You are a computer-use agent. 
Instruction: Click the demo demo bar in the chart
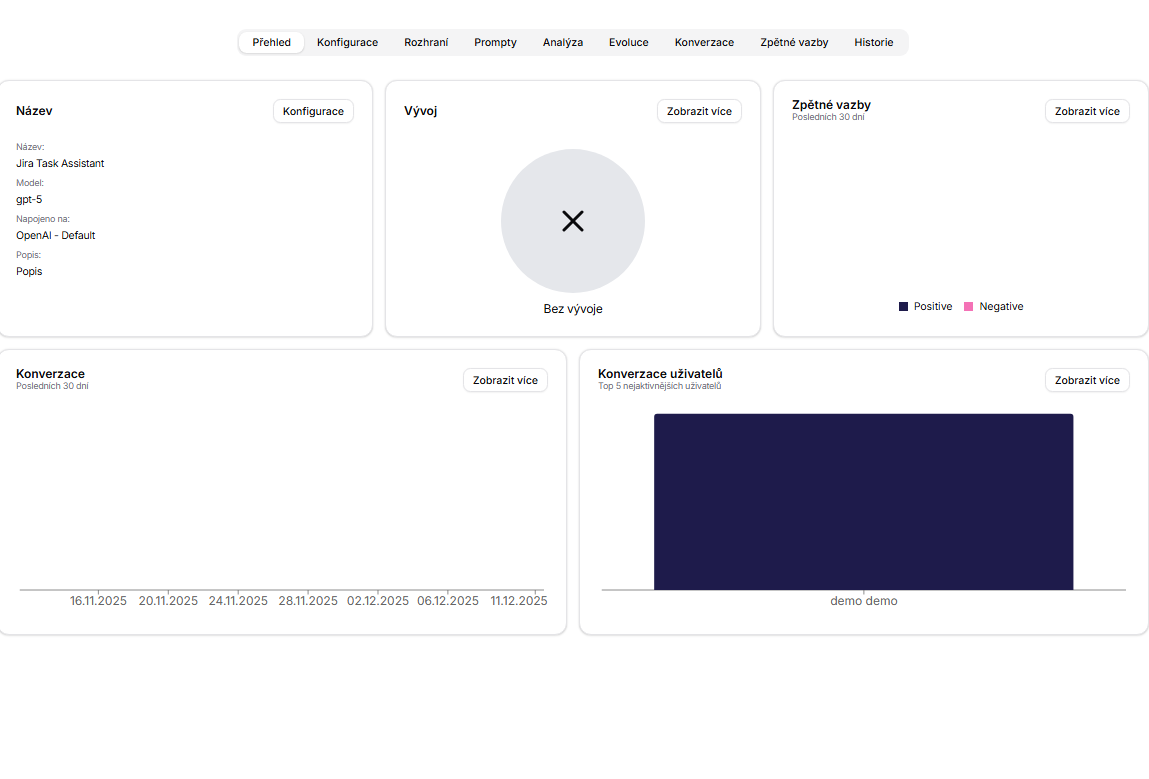pyautogui.click(x=863, y=500)
